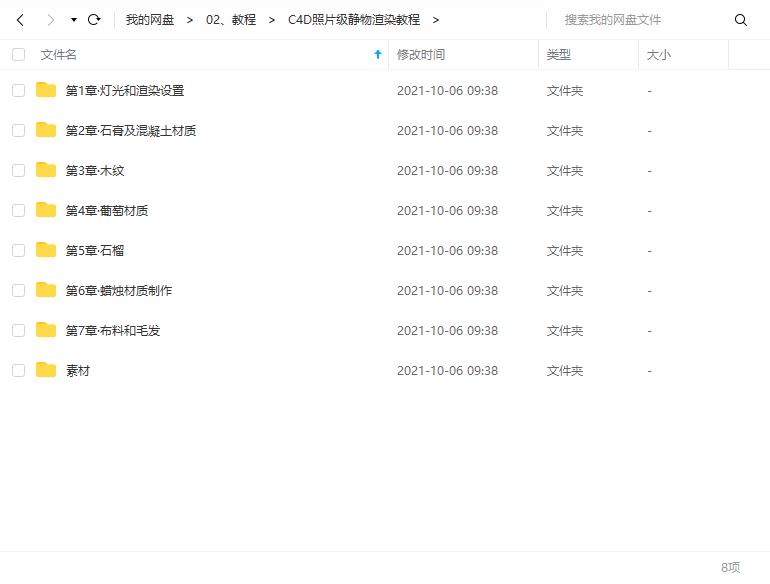Click the search magnifier icon
This screenshot has height=584, width=770.
pos(741,20)
